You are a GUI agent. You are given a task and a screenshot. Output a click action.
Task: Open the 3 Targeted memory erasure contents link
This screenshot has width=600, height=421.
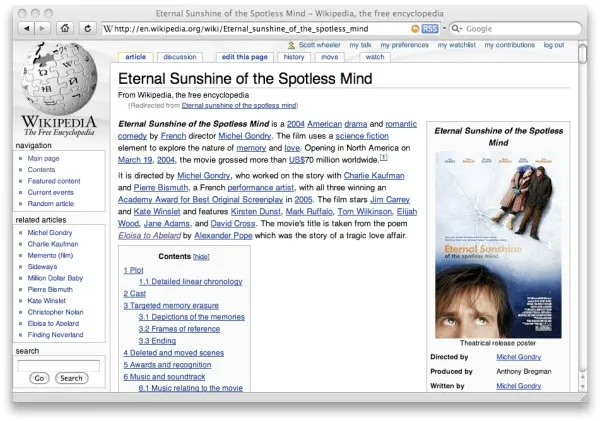coord(171,305)
